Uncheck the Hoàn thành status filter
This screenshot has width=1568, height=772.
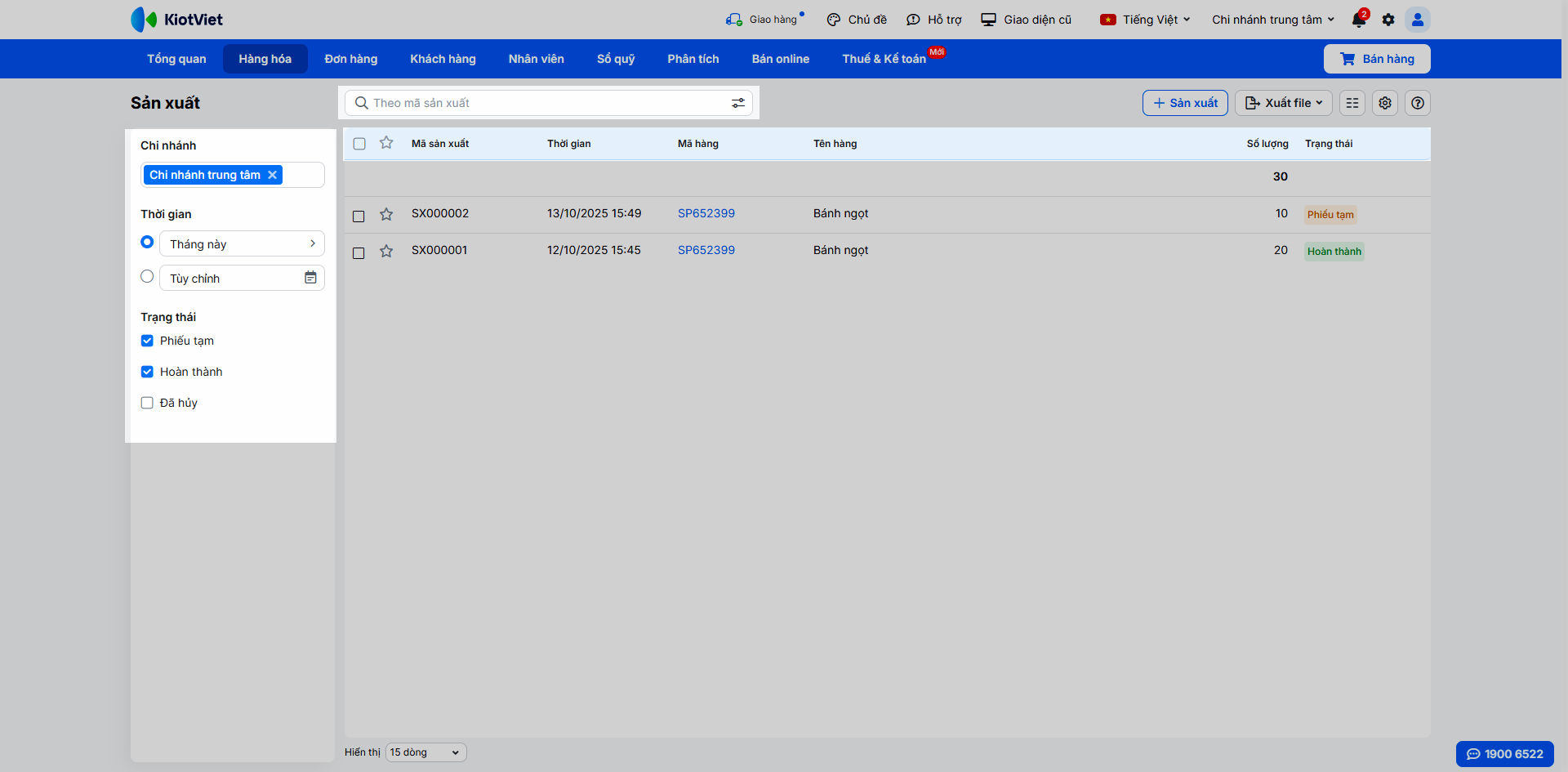point(147,372)
